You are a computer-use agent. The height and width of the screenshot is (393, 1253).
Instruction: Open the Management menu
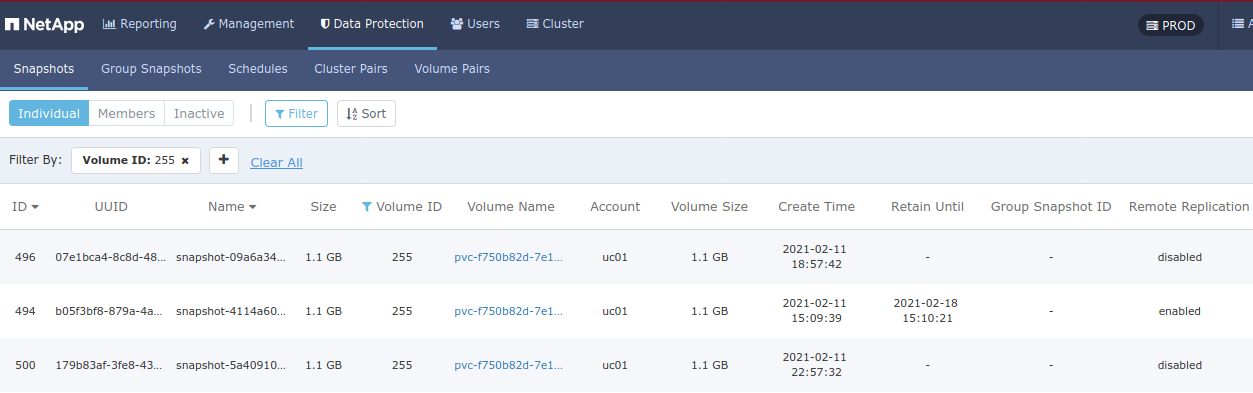[x=249, y=24]
